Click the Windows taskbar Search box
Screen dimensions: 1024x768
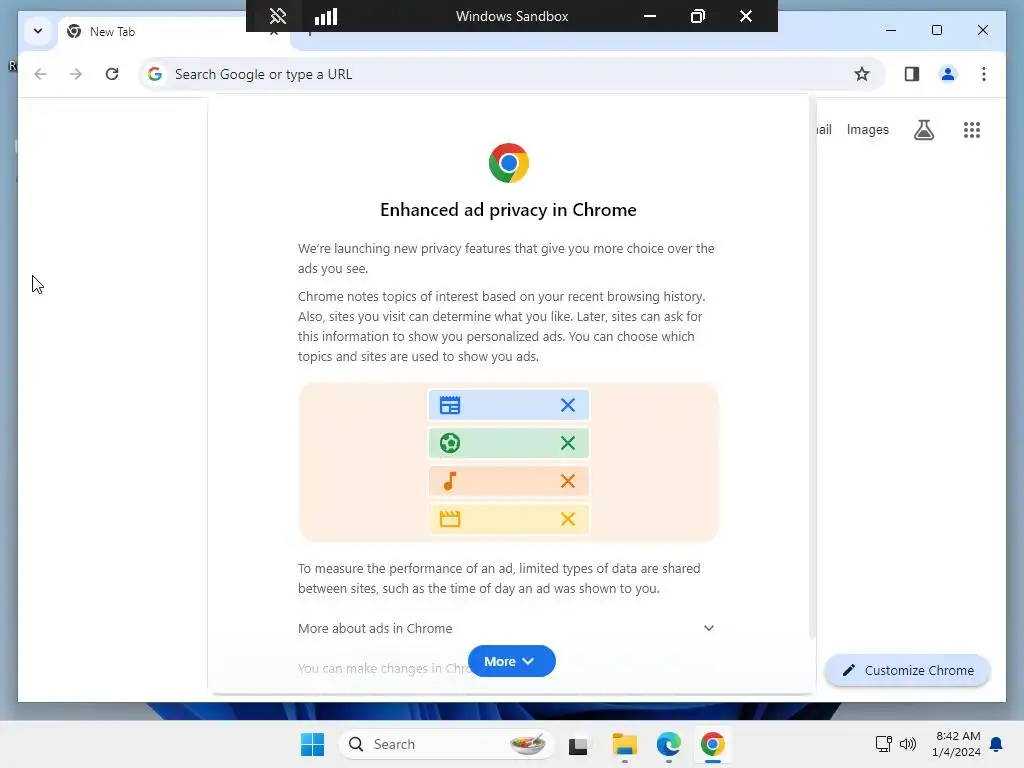click(x=446, y=744)
